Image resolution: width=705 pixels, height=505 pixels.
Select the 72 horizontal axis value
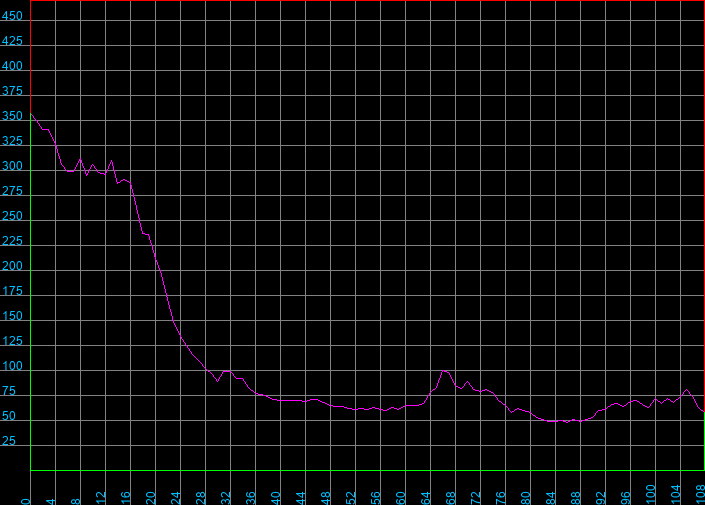(x=476, y=498)
